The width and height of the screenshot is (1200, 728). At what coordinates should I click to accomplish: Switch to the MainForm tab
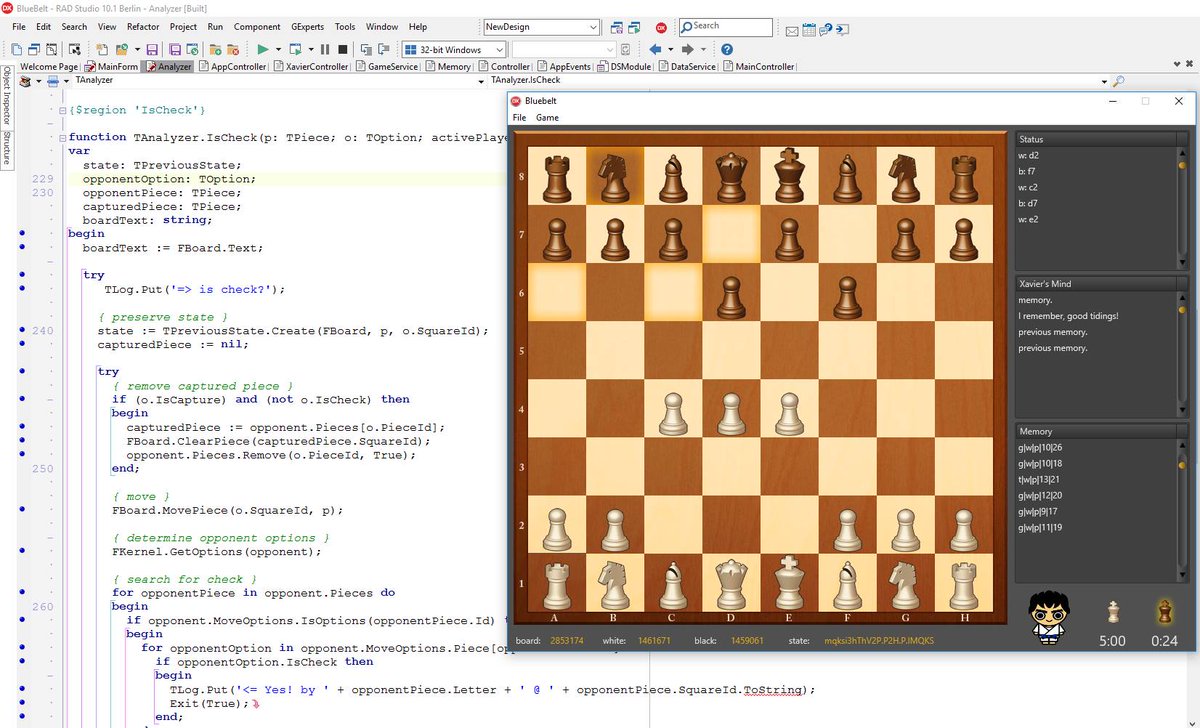point(111,66)
